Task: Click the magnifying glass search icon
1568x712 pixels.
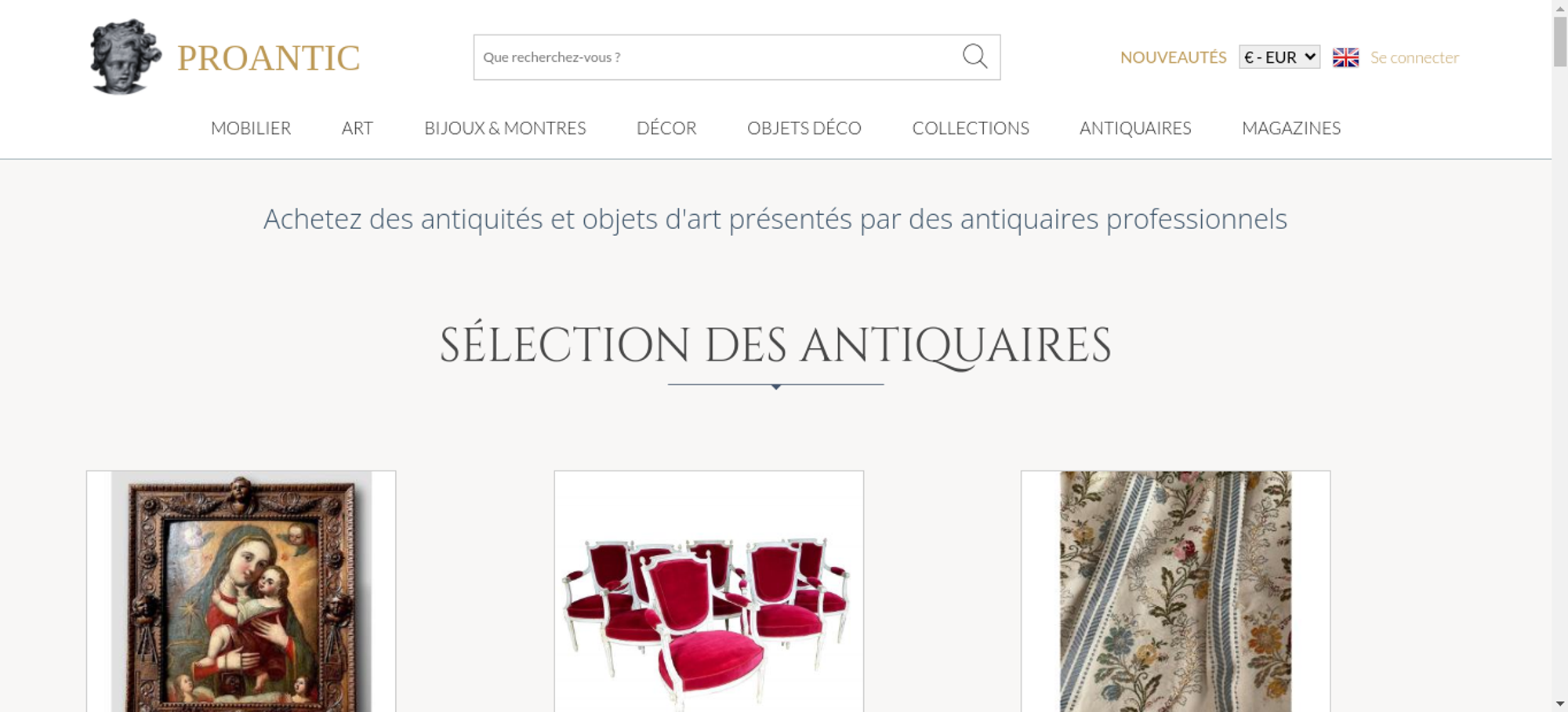Action: coord(975,56)
